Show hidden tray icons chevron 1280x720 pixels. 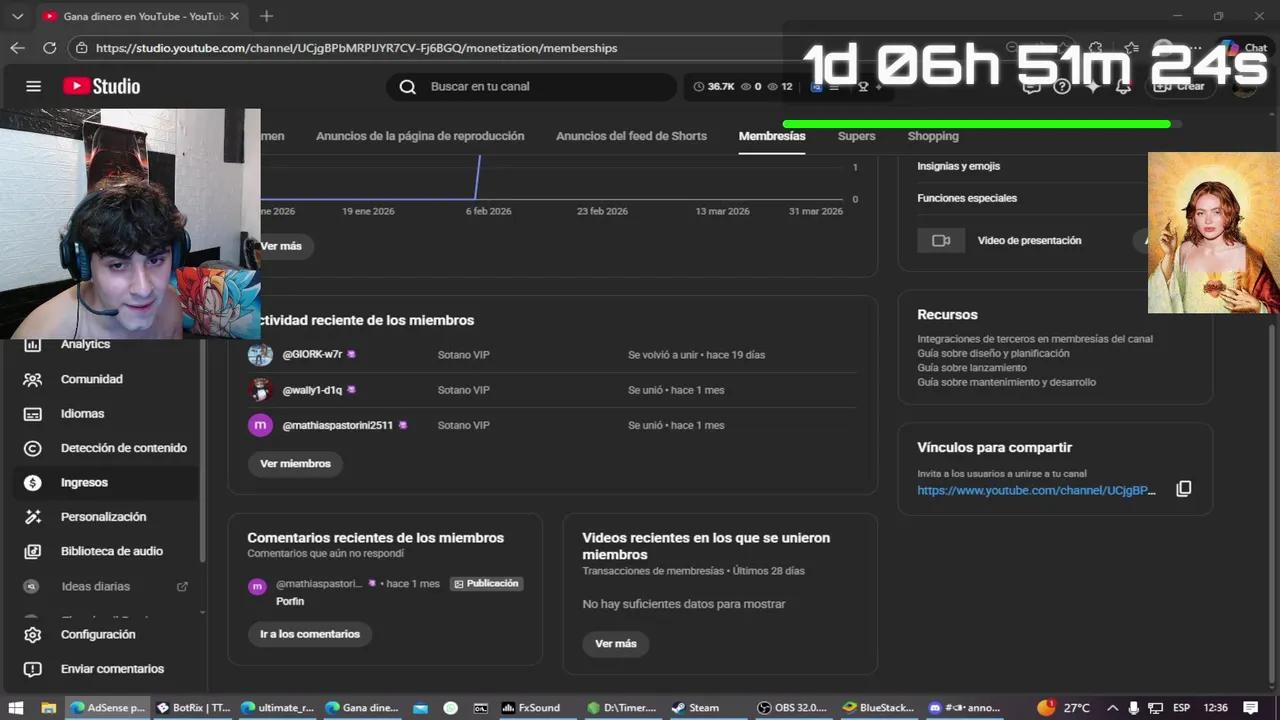[1112, 708]
